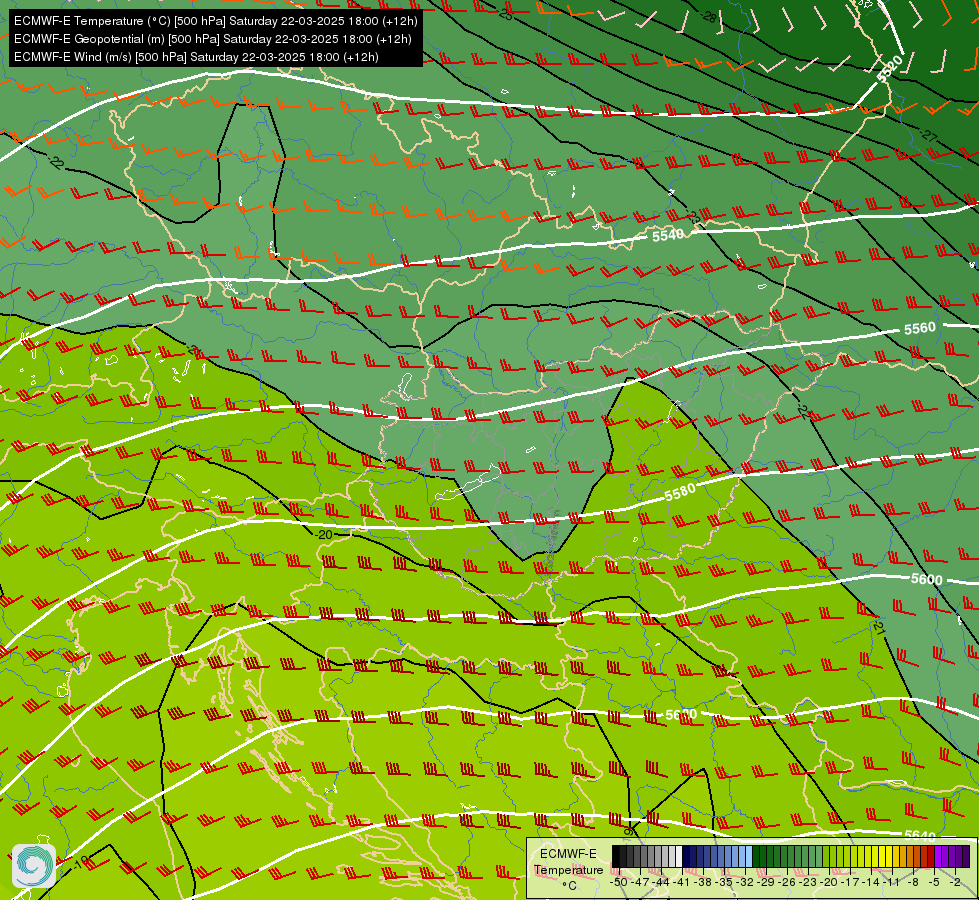Pick the white swatch before -41 tick
The image size is (979, 900).
pos(679,856)
